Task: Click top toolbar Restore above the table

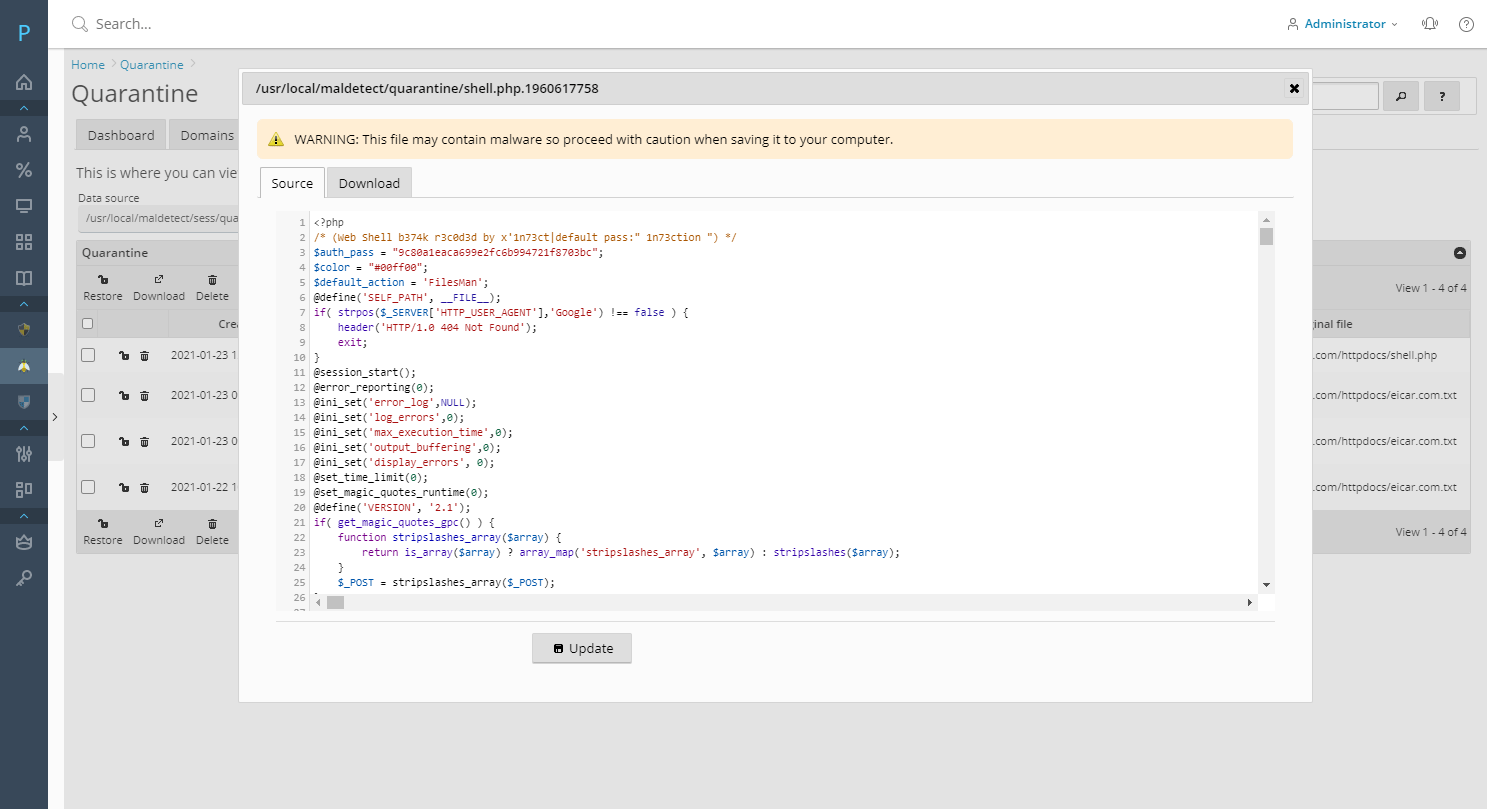Action: tap(103, 288)
